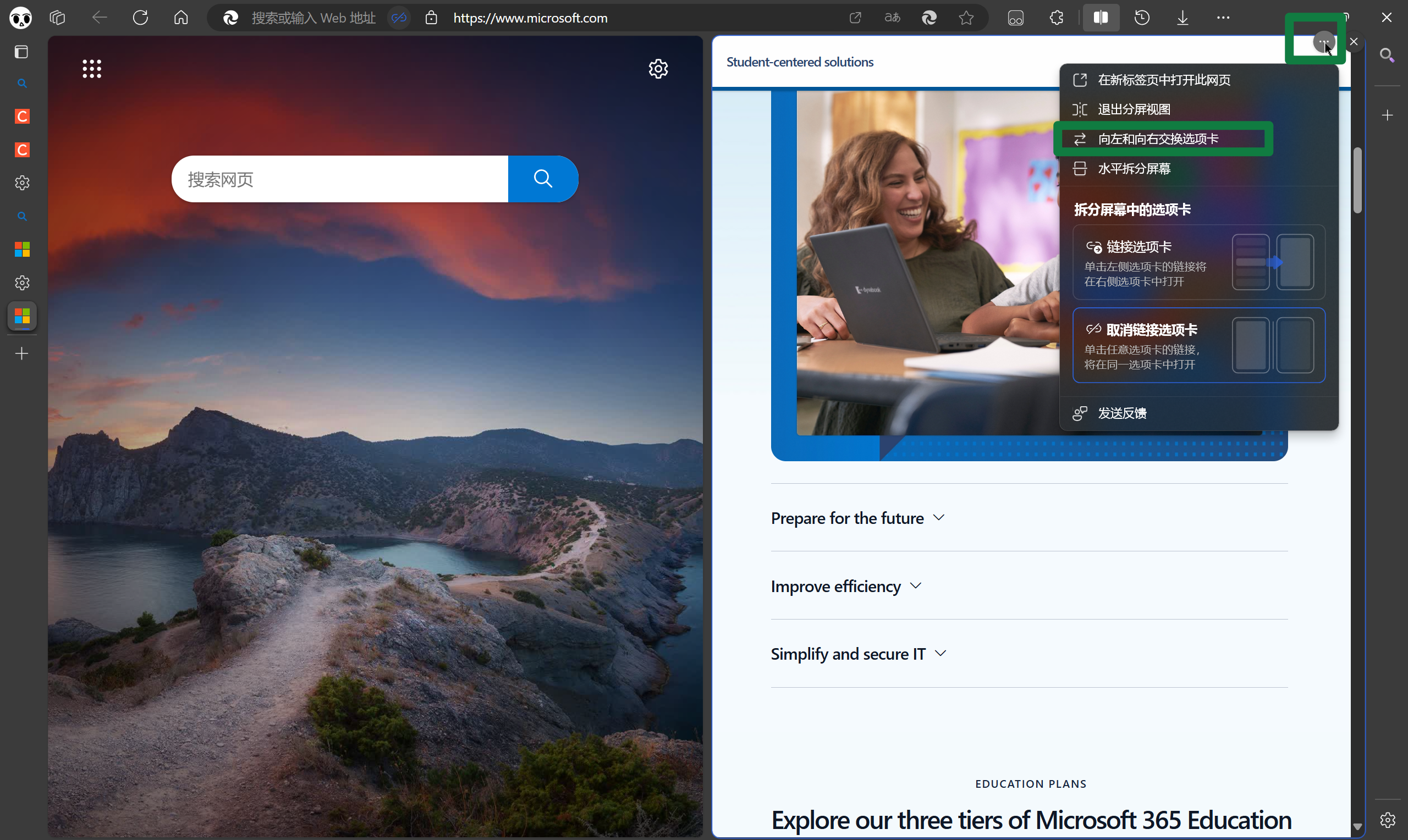Image resolution: width=1408 pixels, height=840 pixels.
Task: Open the downloads icon in toolbar
Action: 1182,18
